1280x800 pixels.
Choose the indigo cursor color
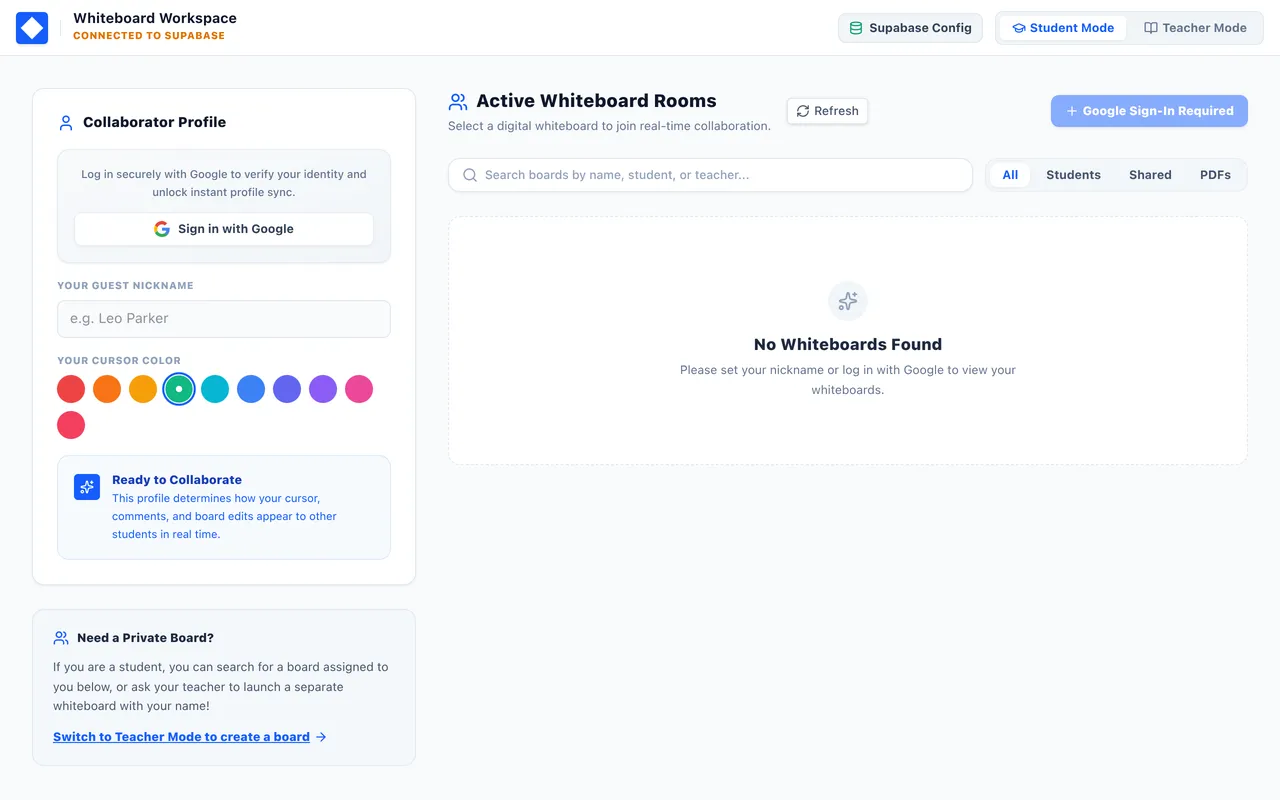tap(287, 389)
